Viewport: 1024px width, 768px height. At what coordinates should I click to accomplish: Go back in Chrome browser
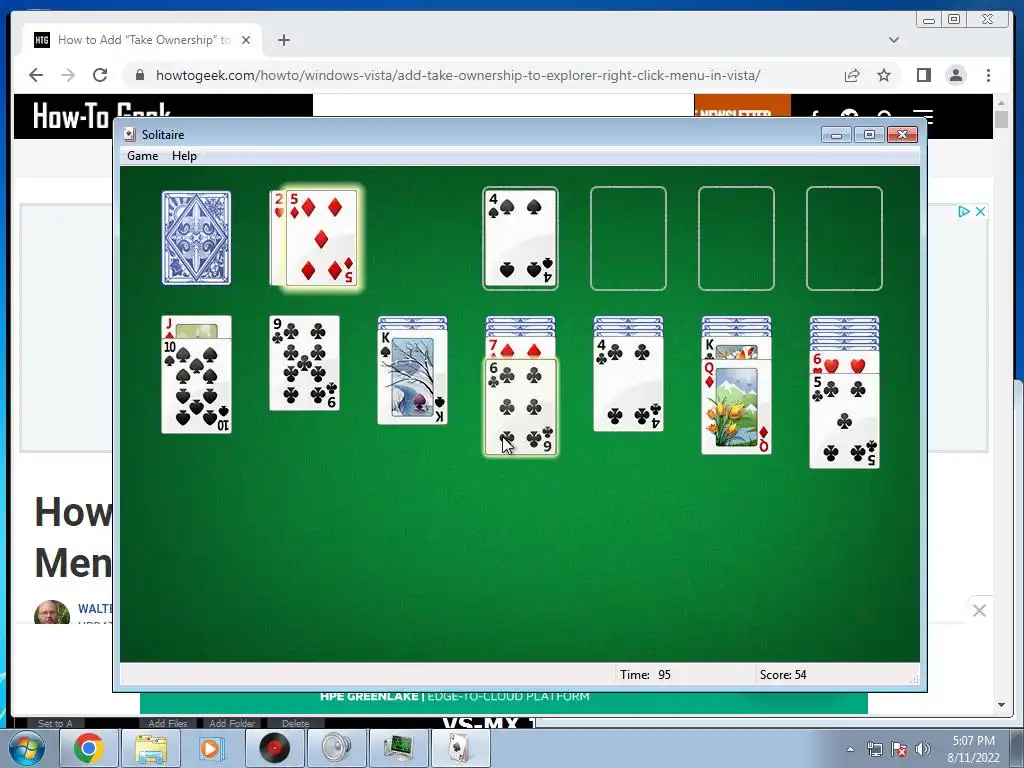[x=36, y=75]
